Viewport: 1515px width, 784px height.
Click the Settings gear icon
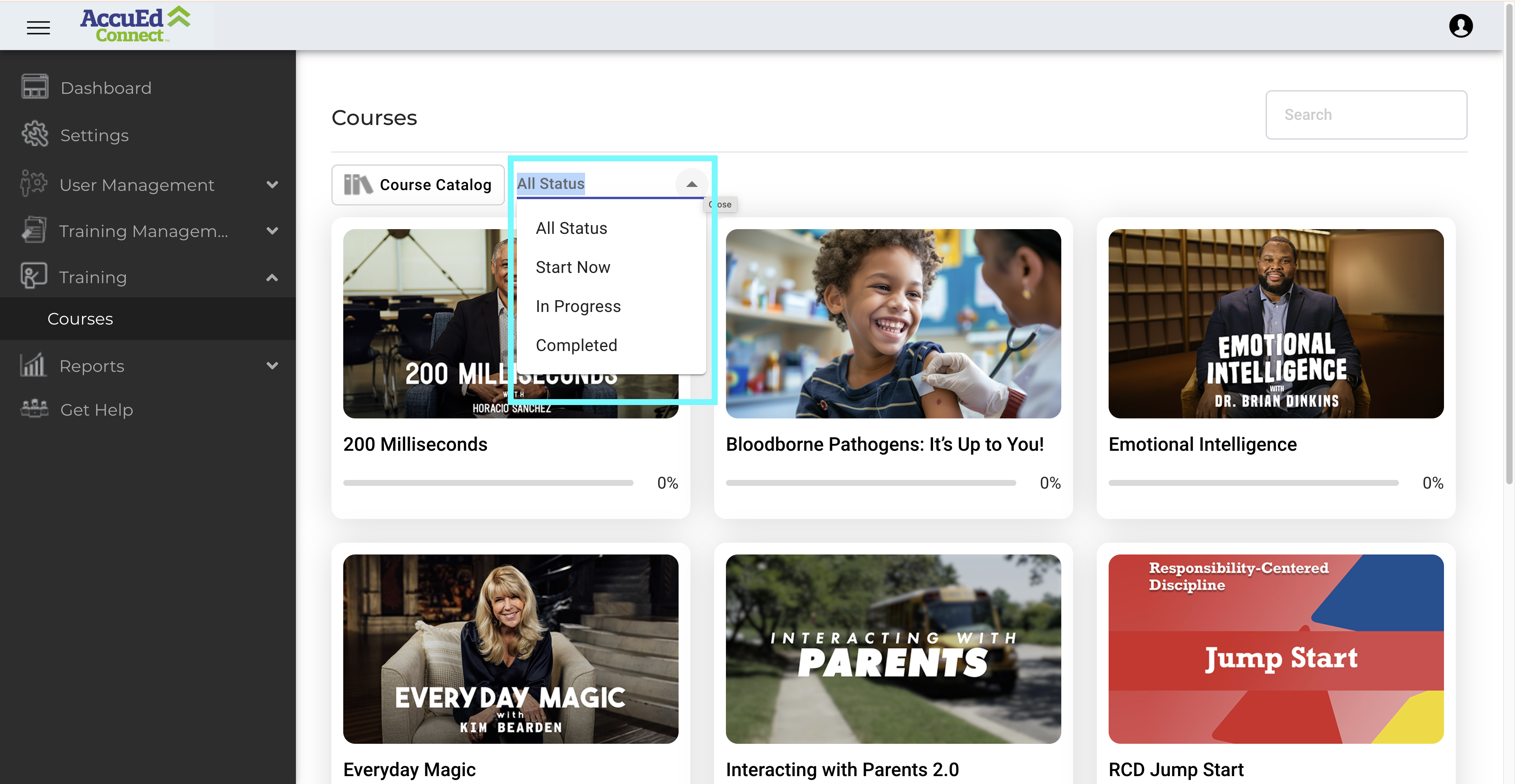[x=35, y=134]
